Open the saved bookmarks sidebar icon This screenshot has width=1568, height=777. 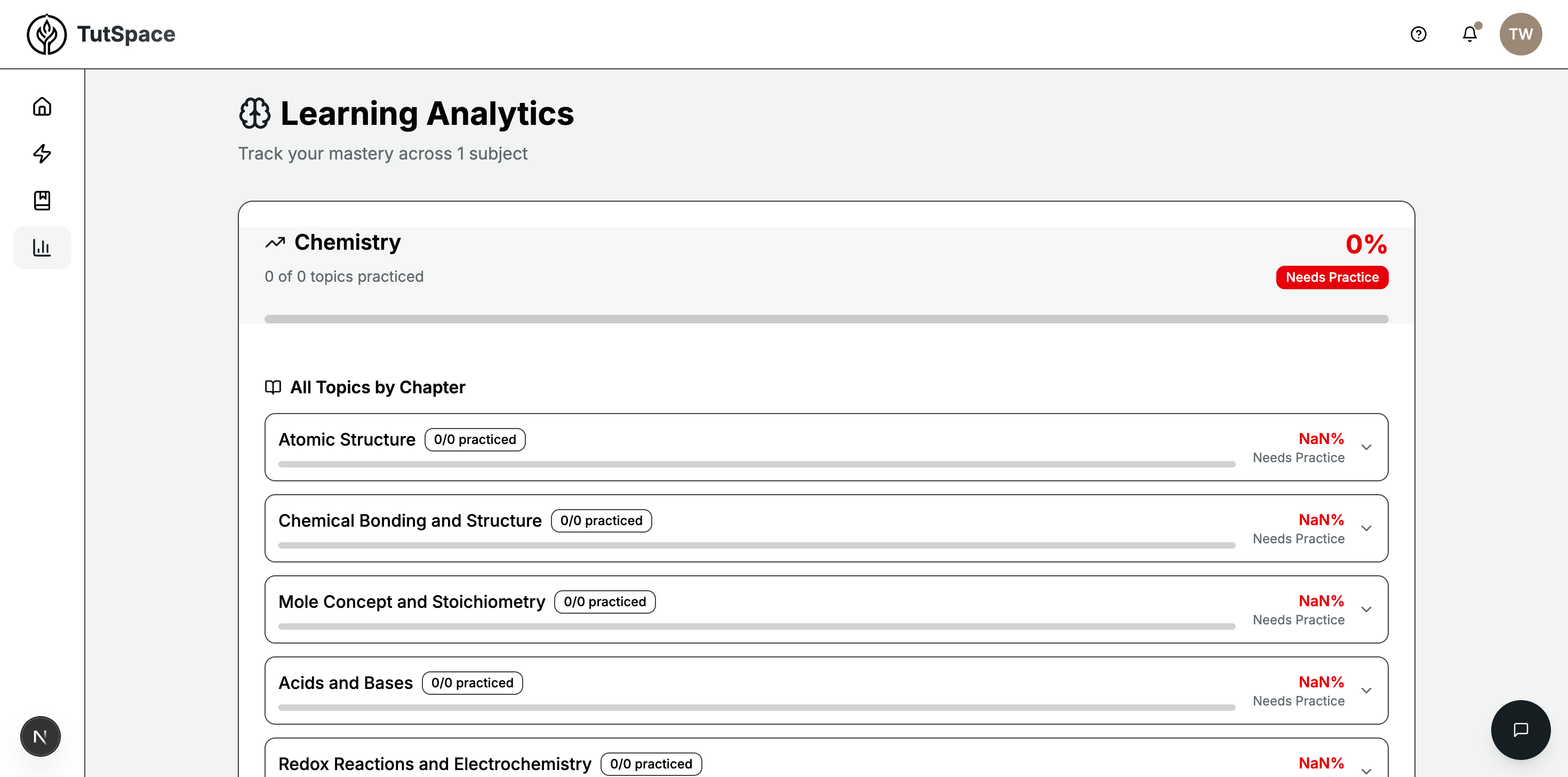pos(42,200)
